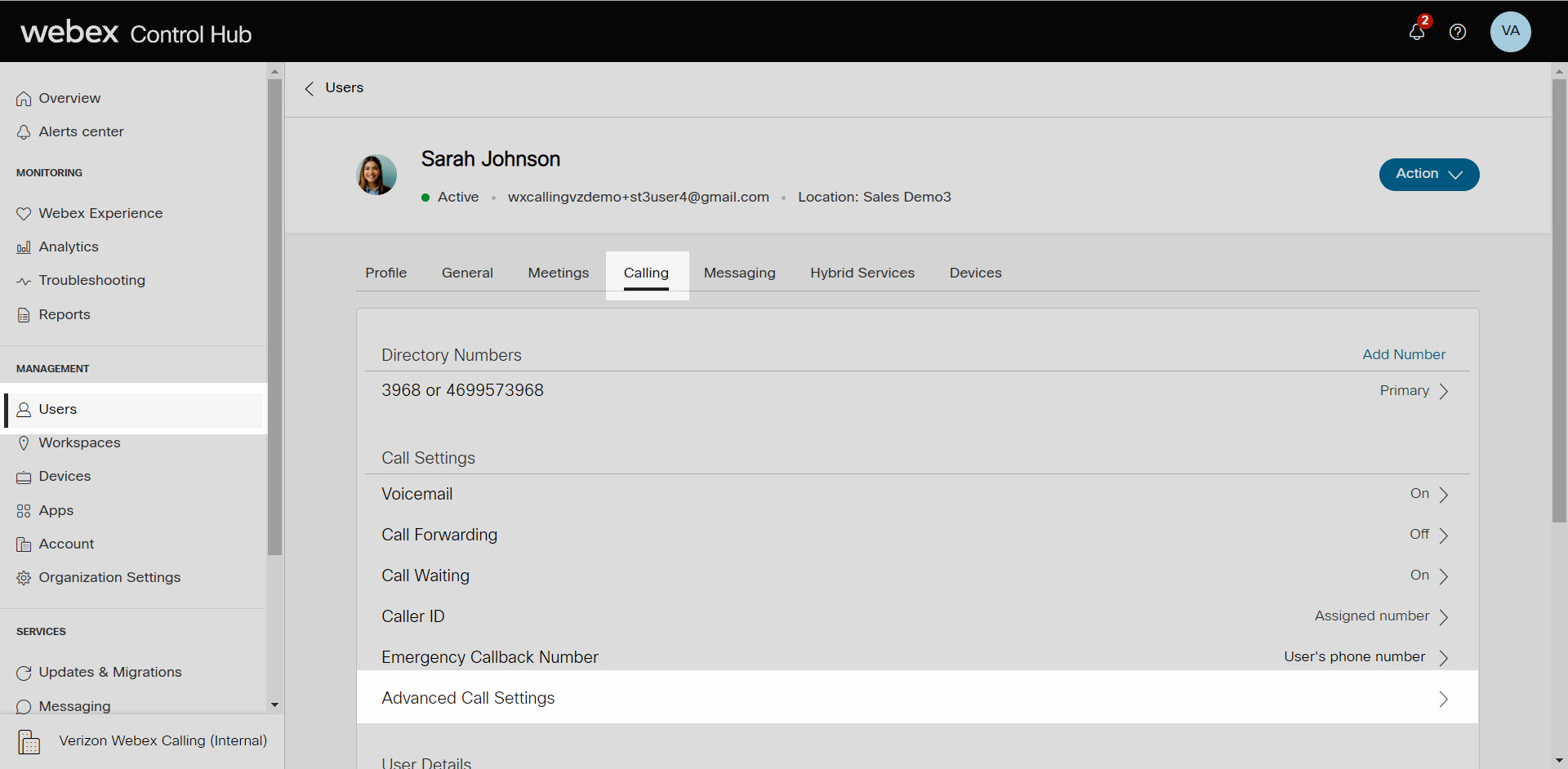1568x769 pixels.
Task: Open the notifications bell icon
Action: (x=1417, y=32)
